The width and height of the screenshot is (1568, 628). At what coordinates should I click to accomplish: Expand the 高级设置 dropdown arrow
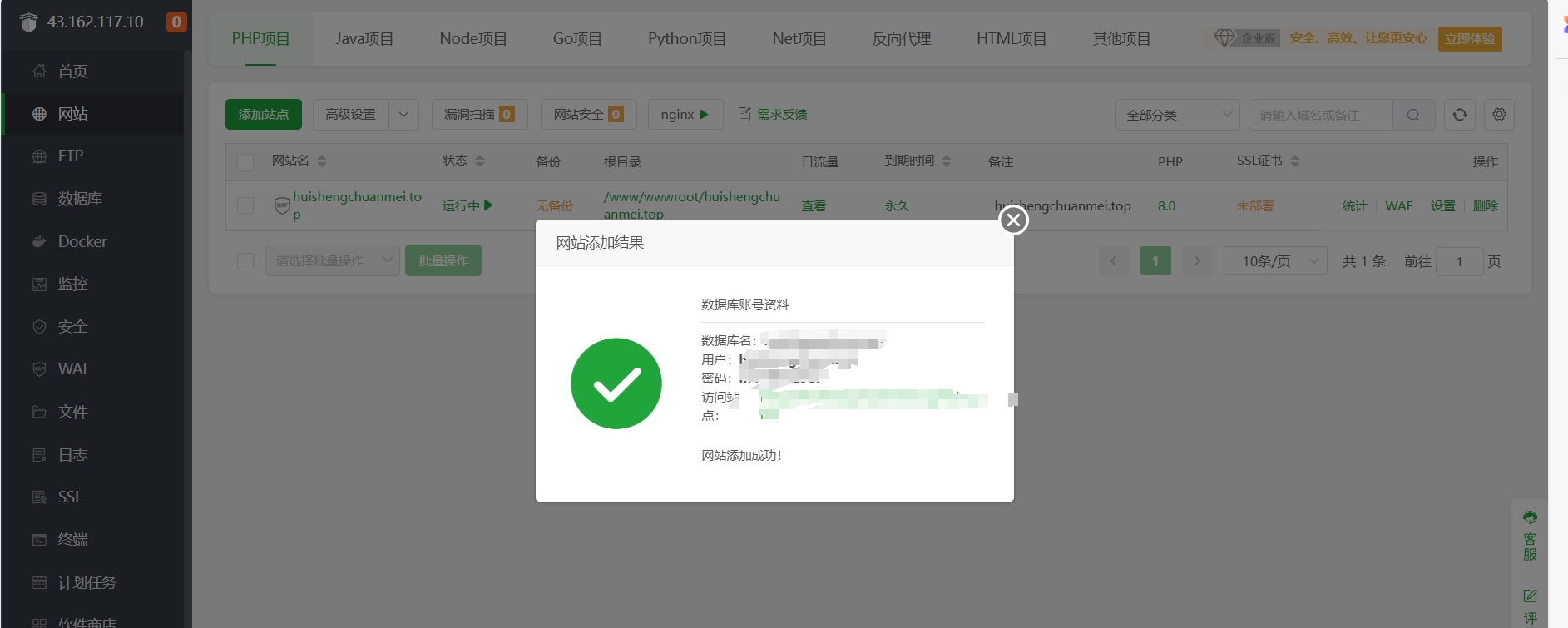pos(403,115)
